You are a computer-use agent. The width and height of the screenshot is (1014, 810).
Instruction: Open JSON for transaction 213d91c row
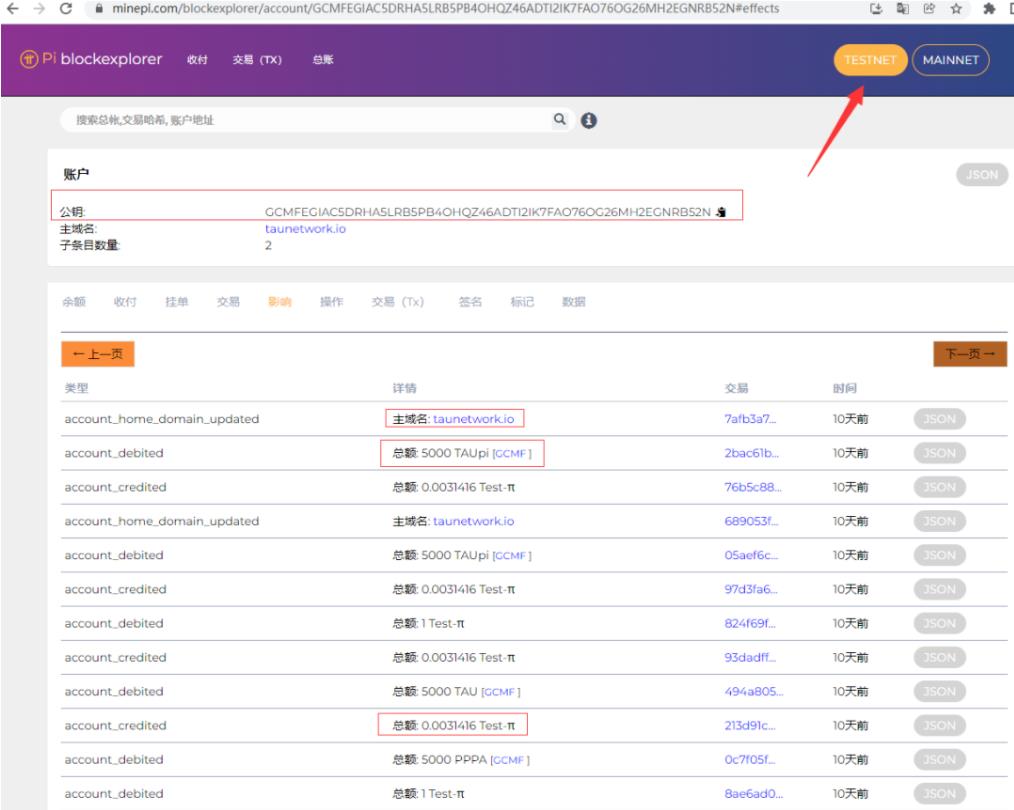click(940, 725)
